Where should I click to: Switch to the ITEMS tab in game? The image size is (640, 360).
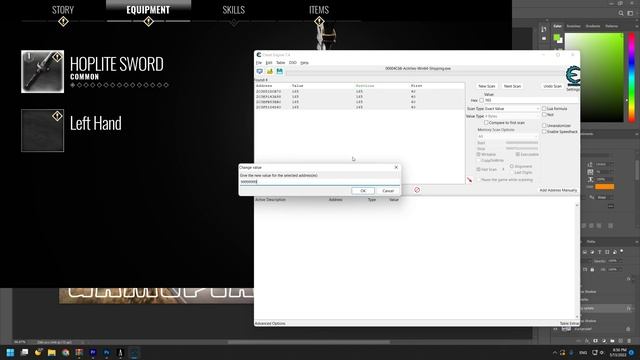(x=319, y=10)
